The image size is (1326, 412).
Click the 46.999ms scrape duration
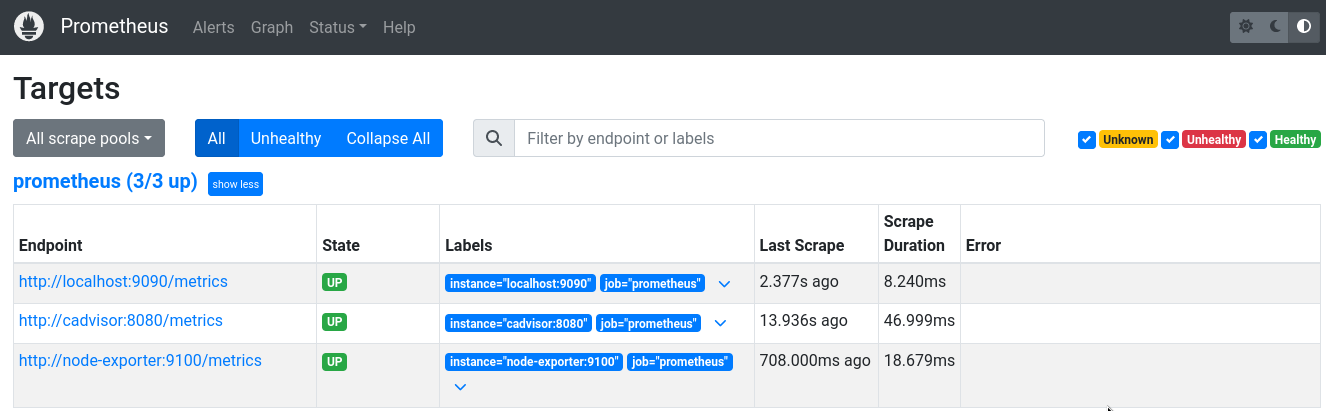click(x=919, y=321)
